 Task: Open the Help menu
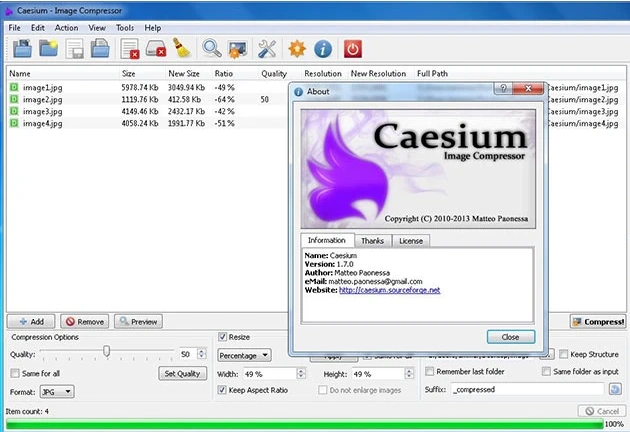[x=153, y=28]
